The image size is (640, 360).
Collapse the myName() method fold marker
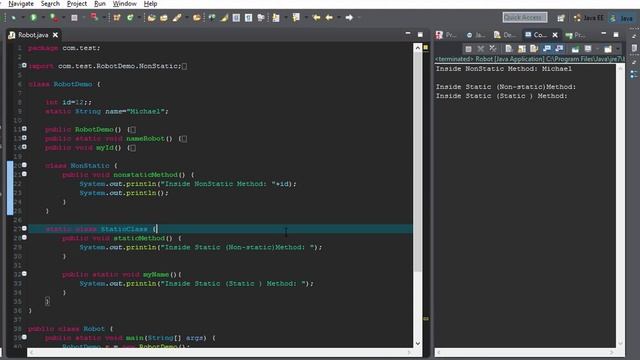(24, 274)
